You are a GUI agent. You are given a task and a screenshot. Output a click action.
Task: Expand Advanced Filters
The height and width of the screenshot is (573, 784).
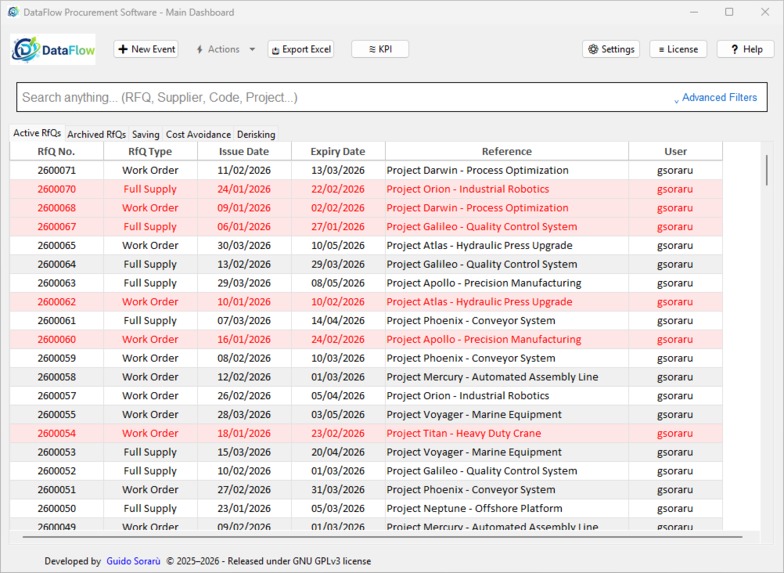716,98
